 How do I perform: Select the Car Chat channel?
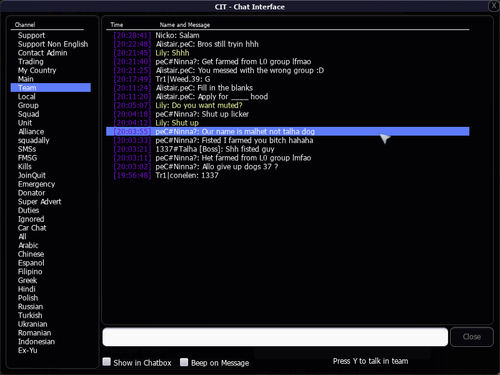32,228
